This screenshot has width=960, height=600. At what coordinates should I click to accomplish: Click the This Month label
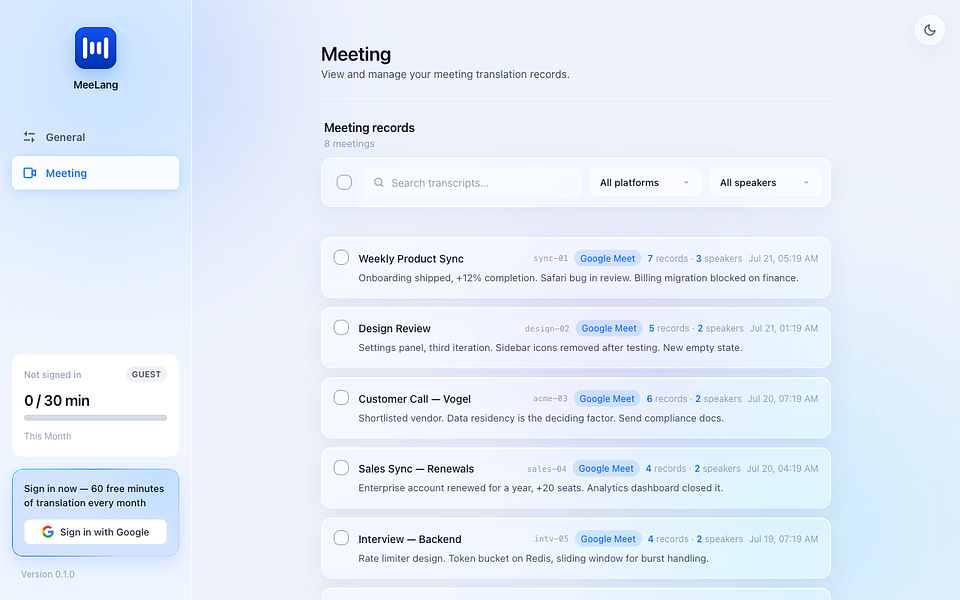pos(48,436)
